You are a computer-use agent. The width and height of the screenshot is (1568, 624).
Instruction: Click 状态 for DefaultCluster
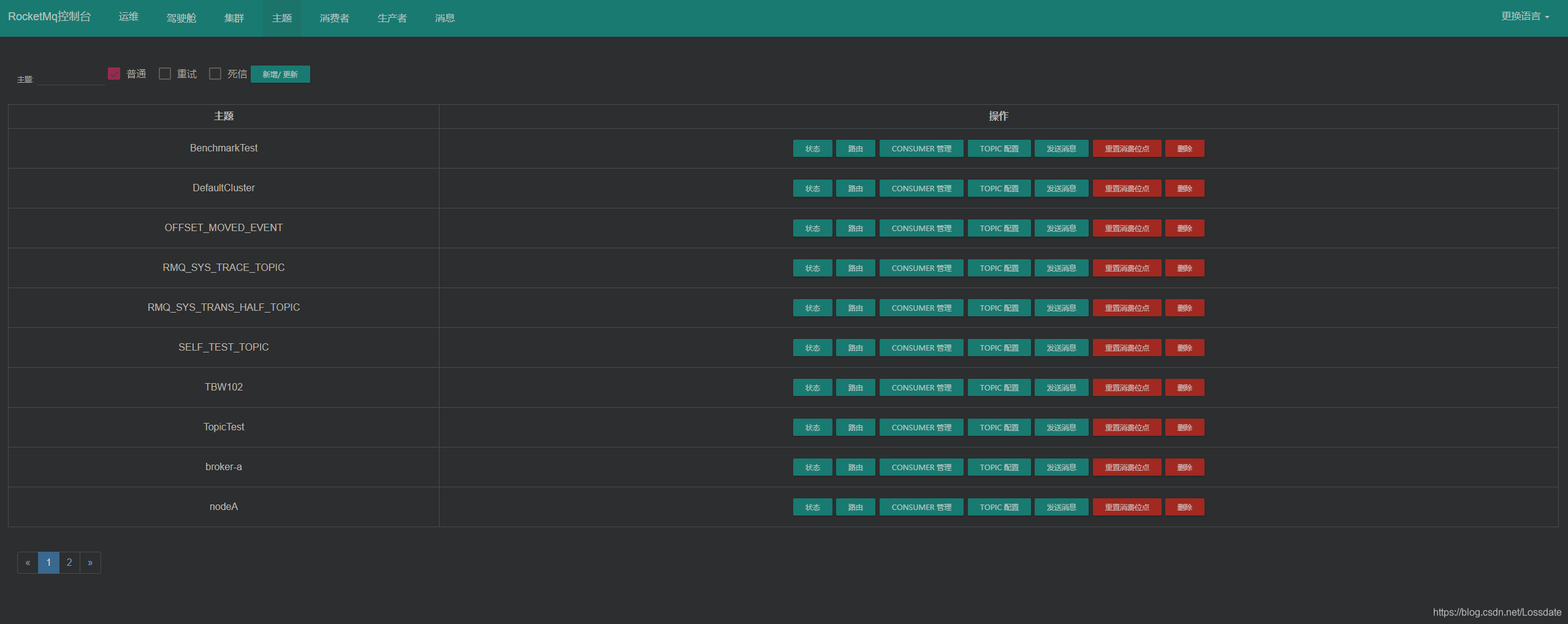point(813,188)
